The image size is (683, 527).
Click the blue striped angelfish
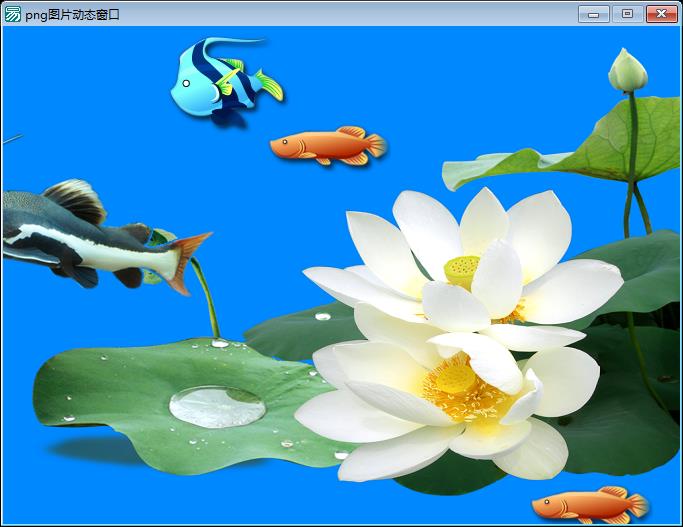pyautogui.click(x=227, y=82)
